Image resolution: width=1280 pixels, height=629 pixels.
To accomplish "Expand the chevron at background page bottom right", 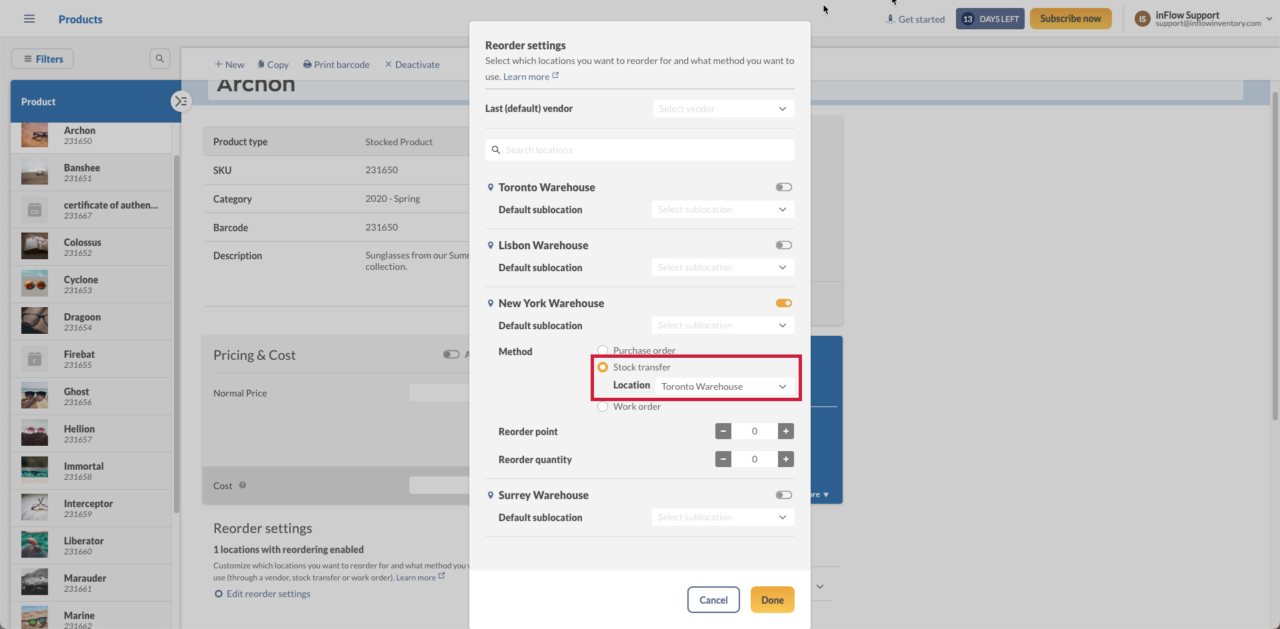I will point(820,586).
